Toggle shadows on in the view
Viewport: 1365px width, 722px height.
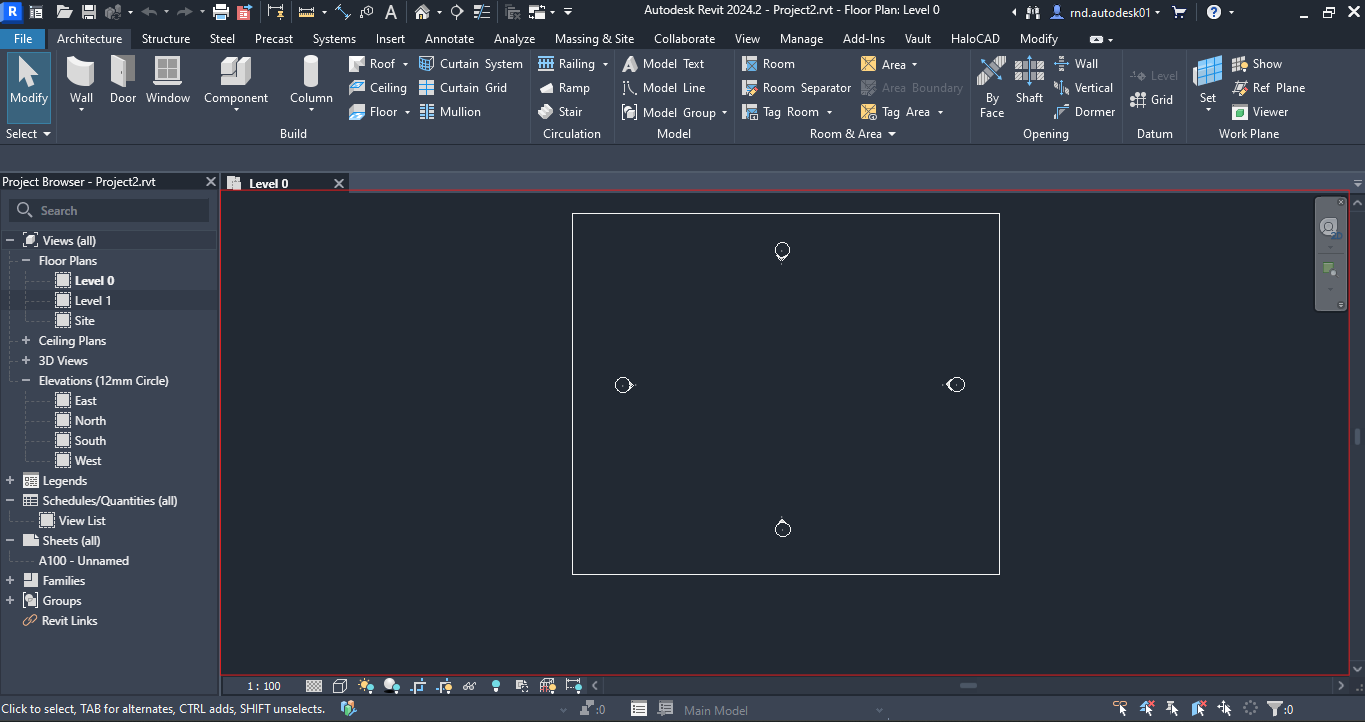(x=392, y=686)
